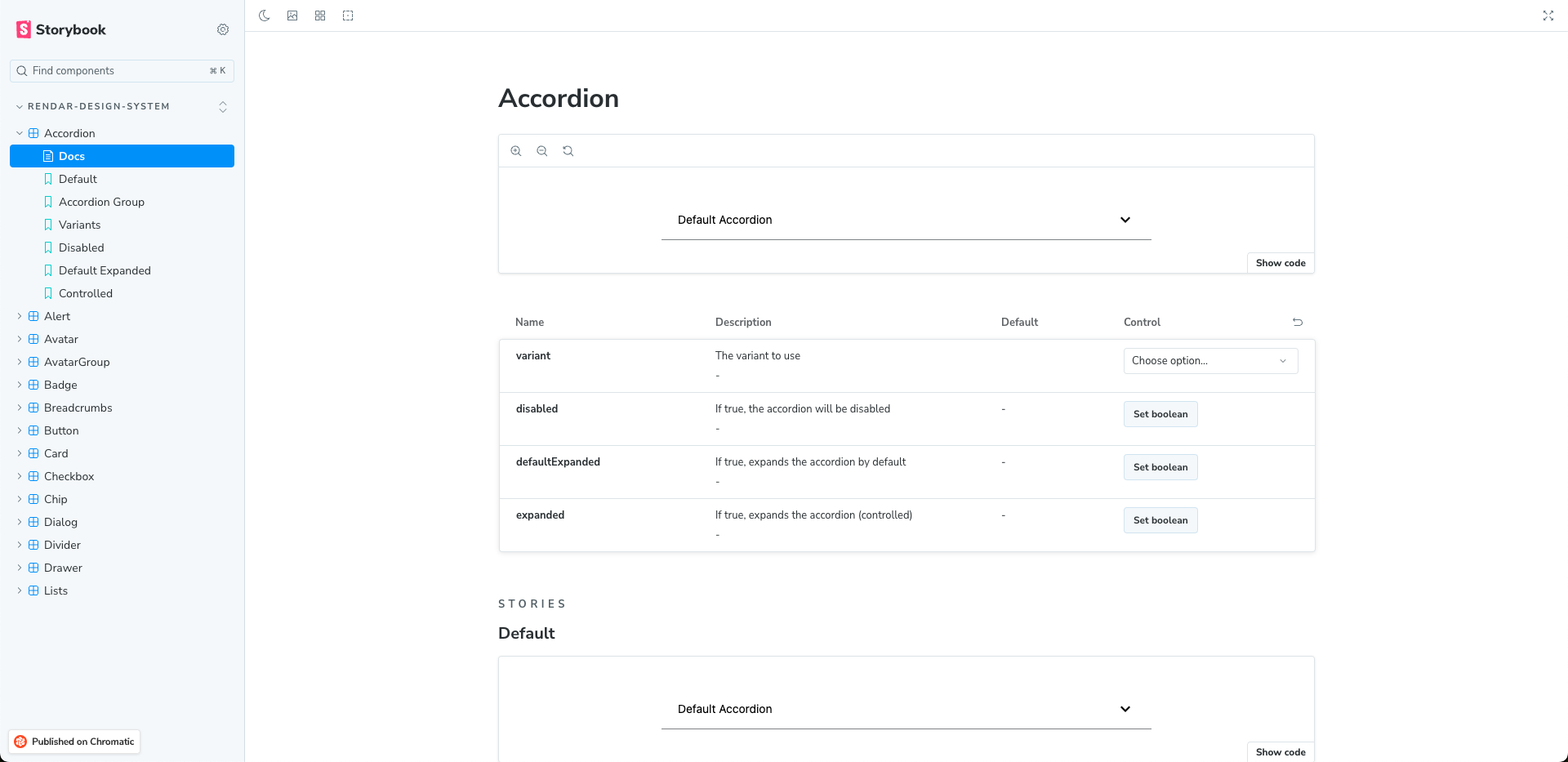Expand the Default Accordion in Stories section
Viewport: 1568px width, 762px height.
click(x=1125, y=709)
